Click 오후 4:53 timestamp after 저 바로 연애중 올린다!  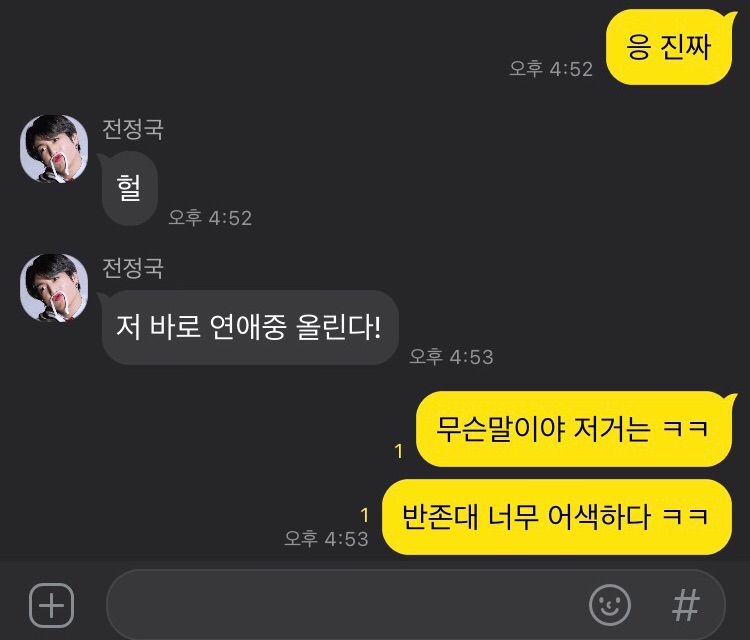tap(451, 357)
